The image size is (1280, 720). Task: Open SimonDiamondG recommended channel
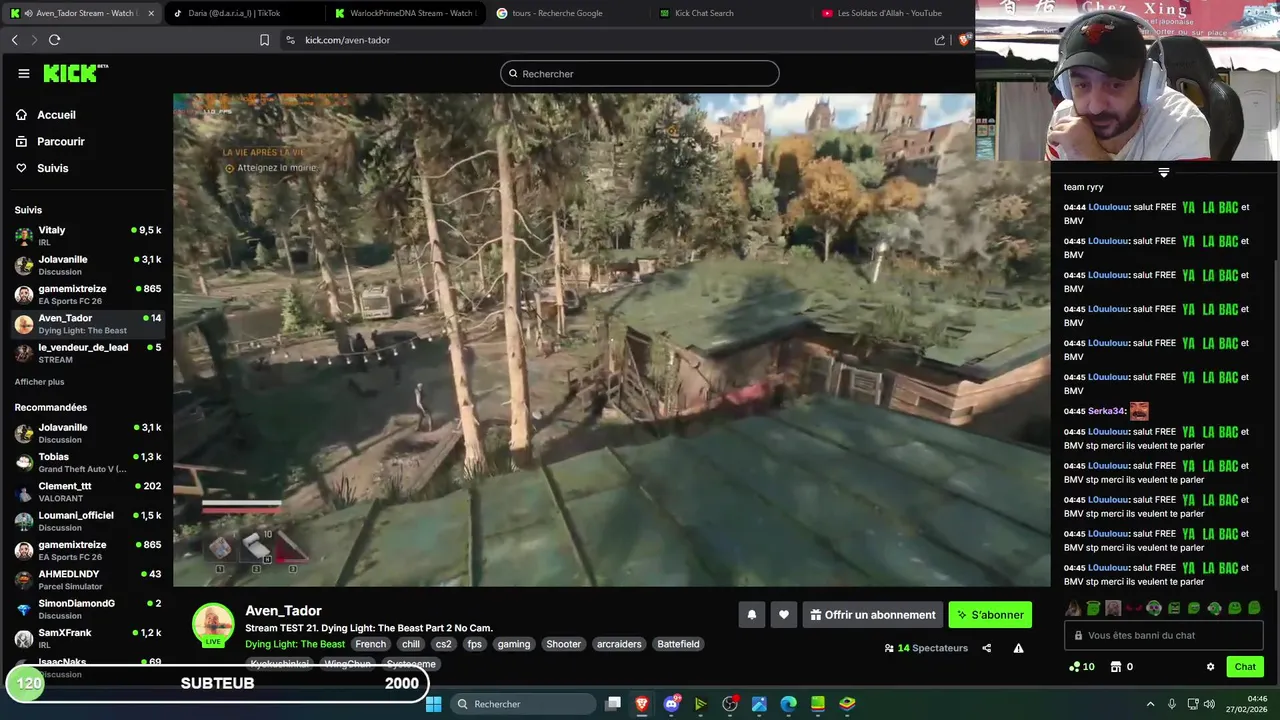pyautogui.click(x=88, y=609)
